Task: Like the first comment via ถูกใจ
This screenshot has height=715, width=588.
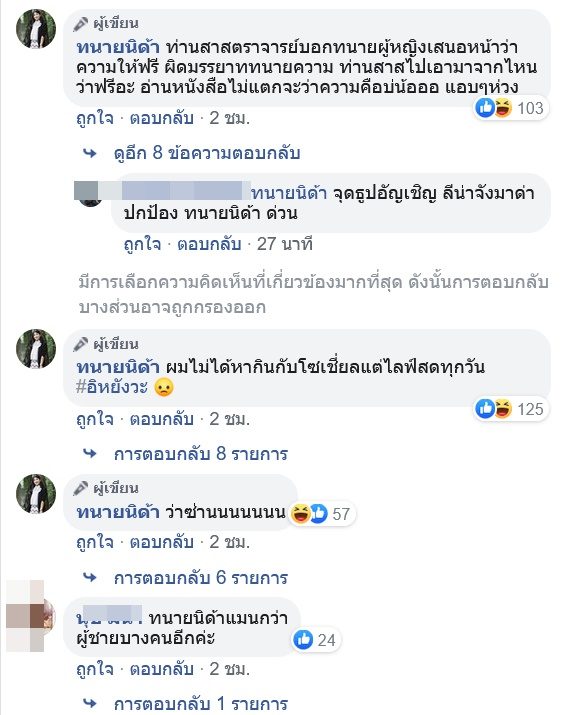Action: click(95, 119)
